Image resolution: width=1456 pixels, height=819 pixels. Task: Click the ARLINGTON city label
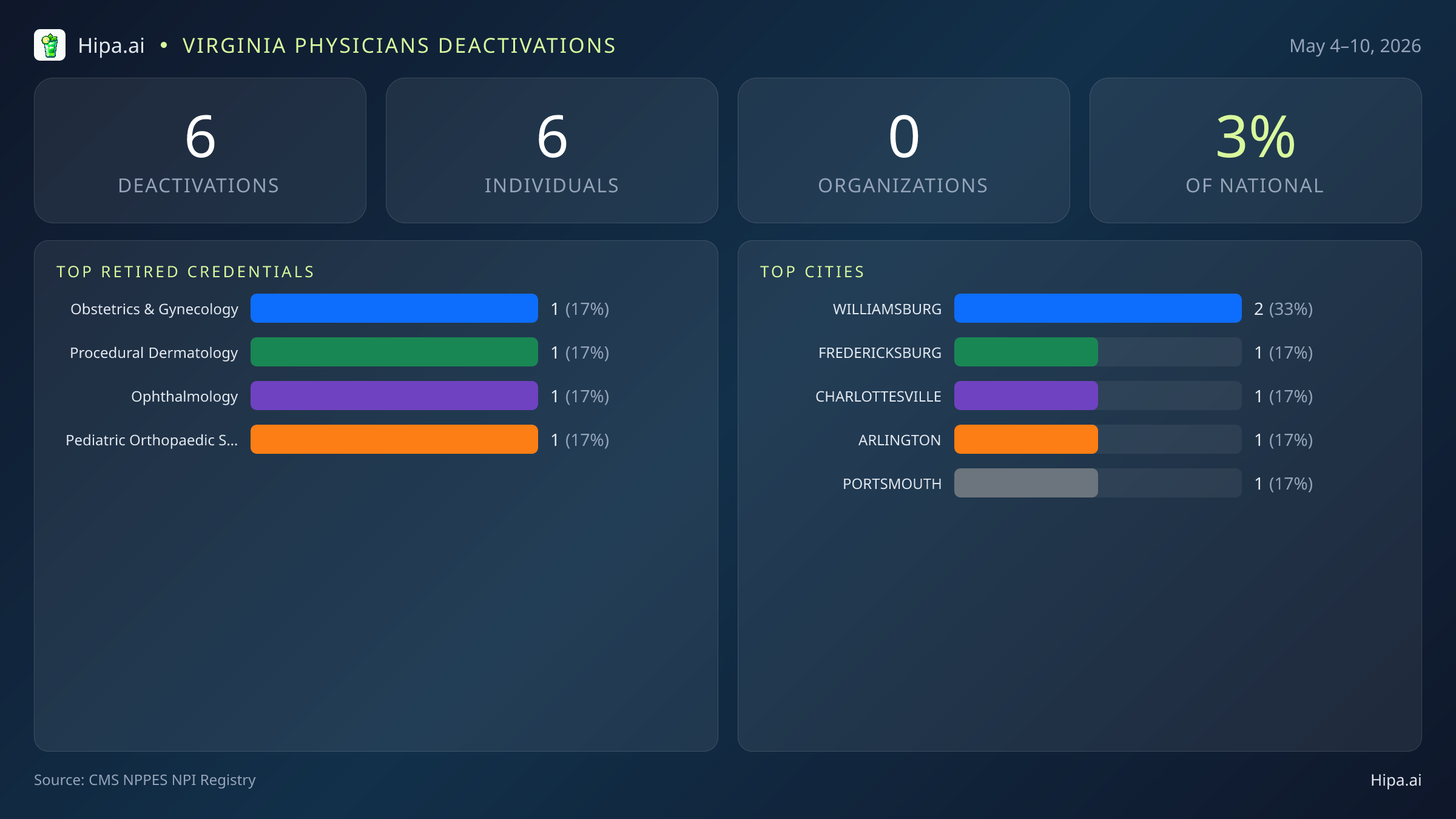[x=899, y=440]
